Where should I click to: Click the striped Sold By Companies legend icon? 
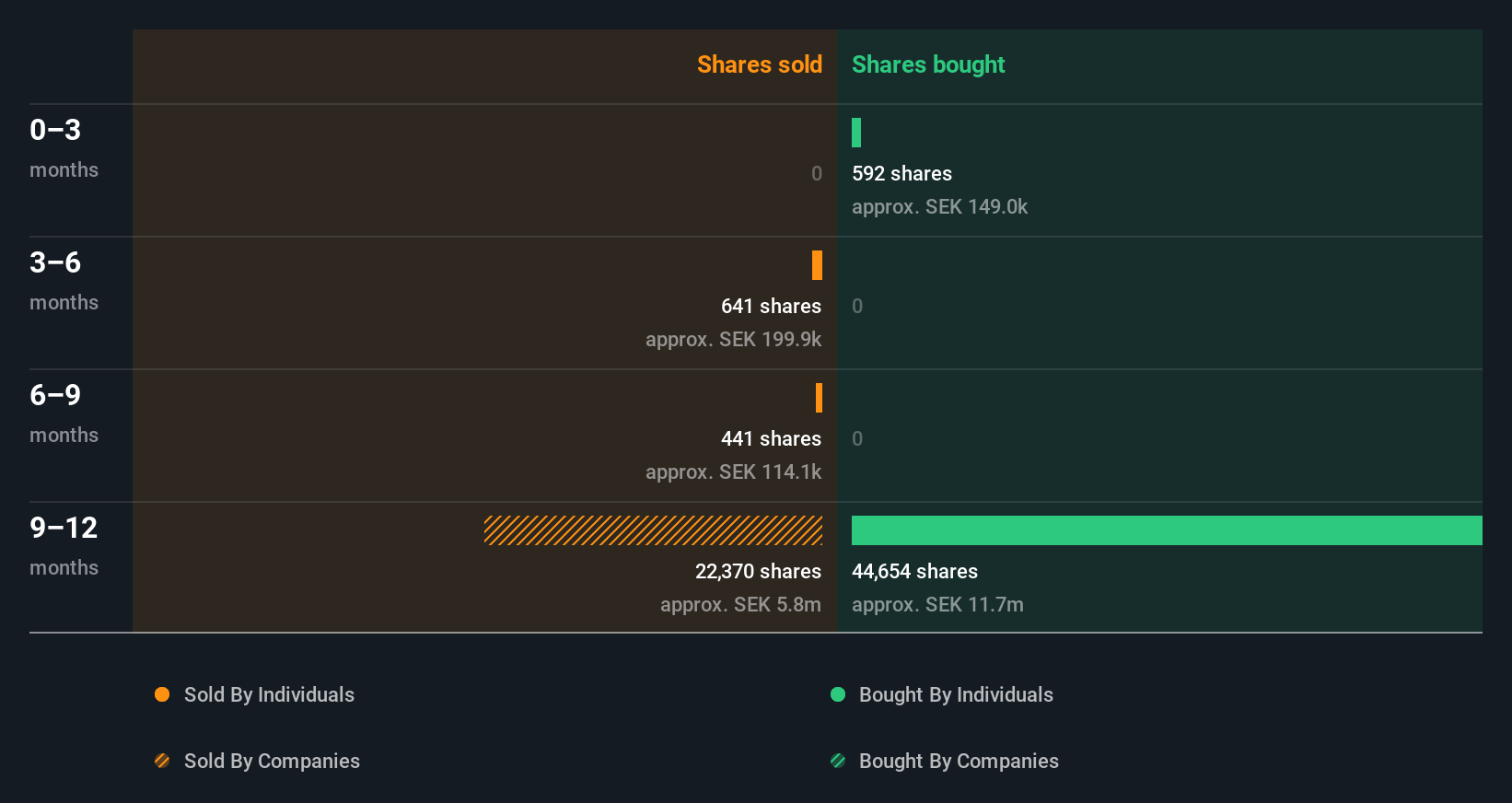coord(162,761)
